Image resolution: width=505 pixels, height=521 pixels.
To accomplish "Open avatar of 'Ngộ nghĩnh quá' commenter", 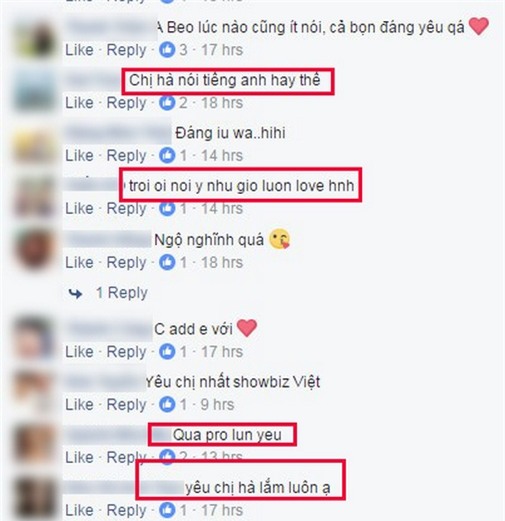I will point(34,249).
